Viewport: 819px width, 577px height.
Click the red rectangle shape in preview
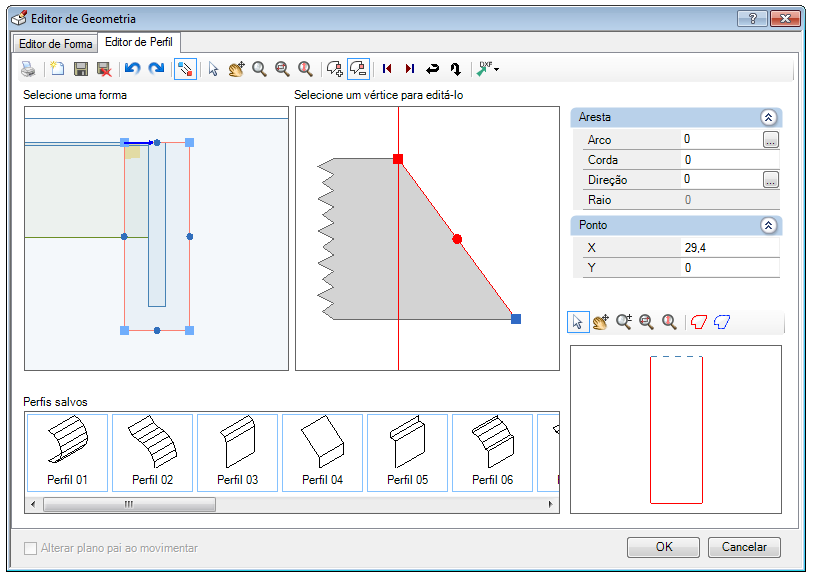676,430
